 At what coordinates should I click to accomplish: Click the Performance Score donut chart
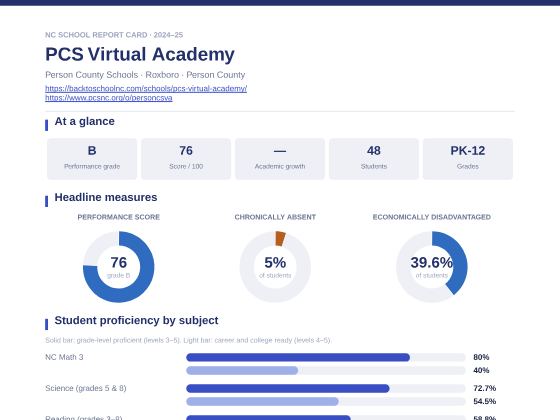pos(119,267)
